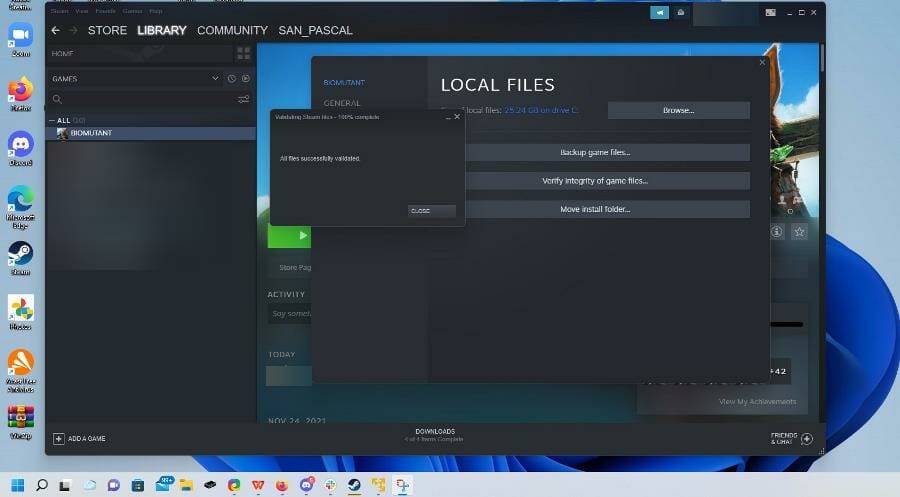Click the Browse... button
Image resolution: width=900 pixels, height=497 pixels.
coord(678,110)
